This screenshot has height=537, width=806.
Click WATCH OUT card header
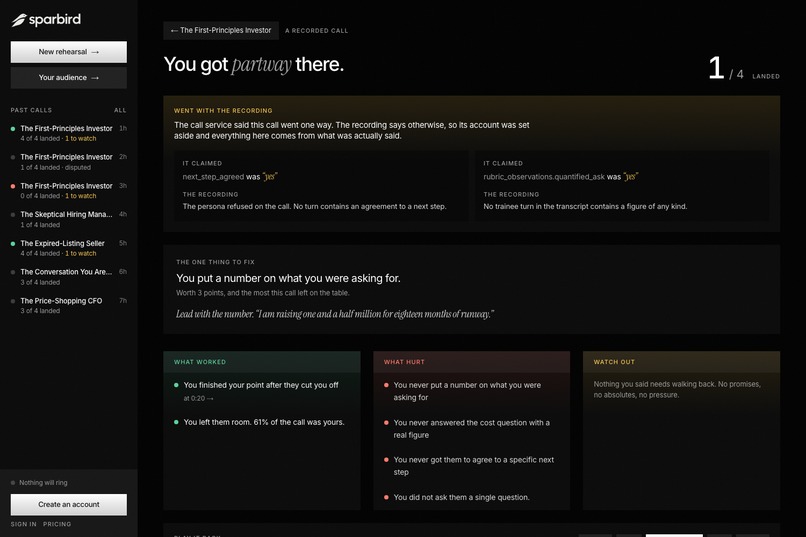point(681,362)
